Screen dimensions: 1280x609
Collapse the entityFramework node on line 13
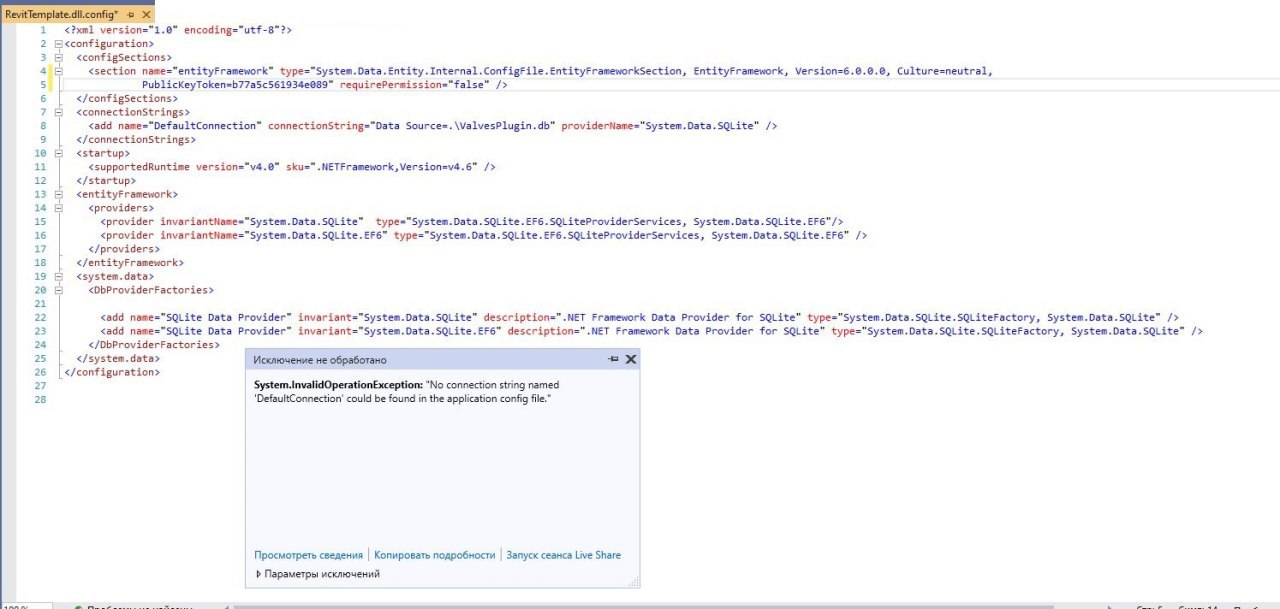(58, 194)
